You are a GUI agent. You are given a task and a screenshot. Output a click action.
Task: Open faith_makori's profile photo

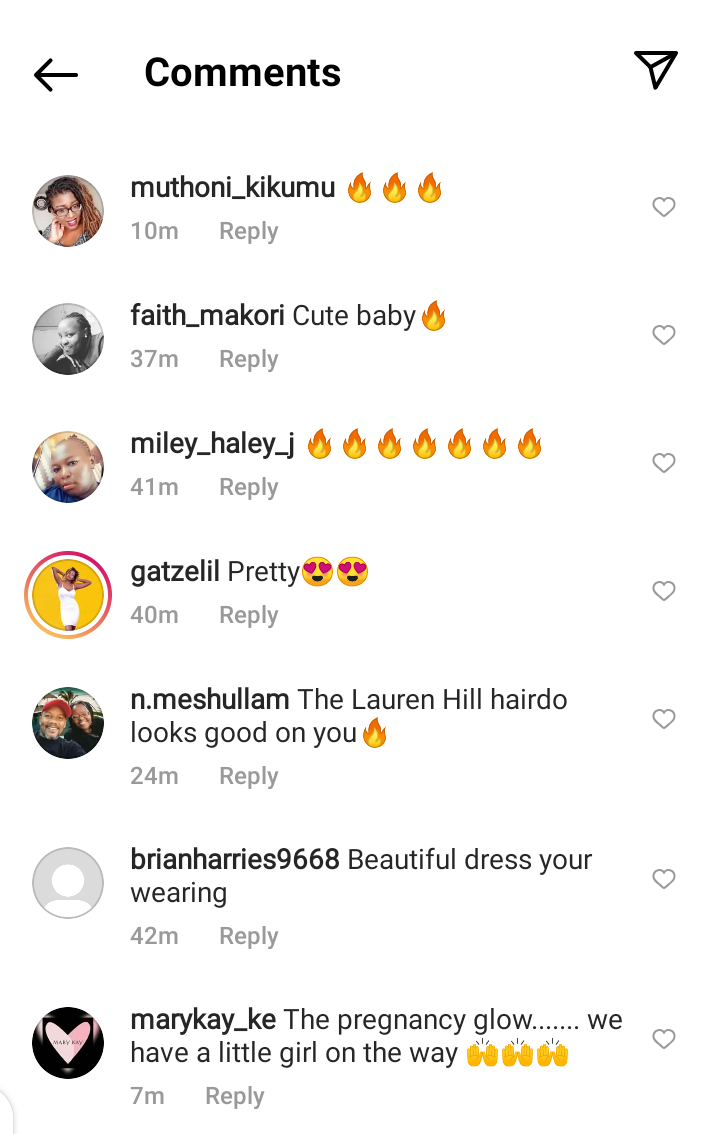[x=68, y=338]
